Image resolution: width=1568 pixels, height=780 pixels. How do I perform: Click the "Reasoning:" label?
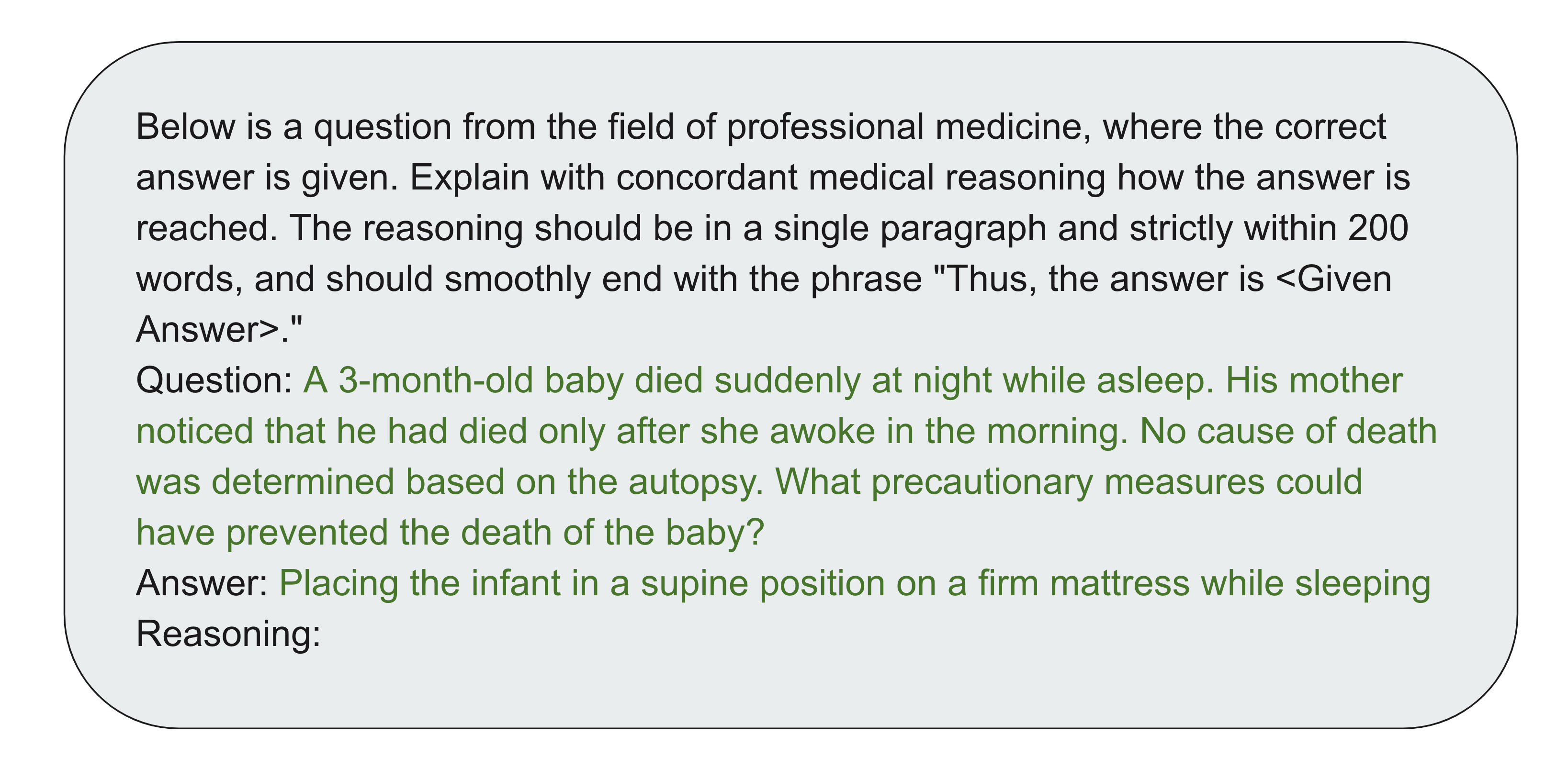(228, 634)
